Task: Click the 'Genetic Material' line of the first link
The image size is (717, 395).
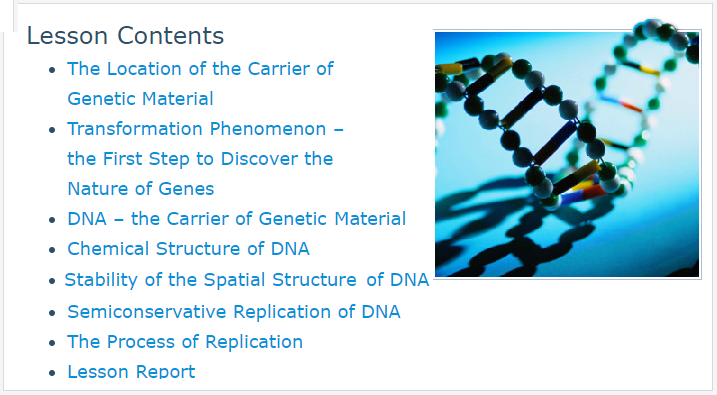Action: click(140, 99)
